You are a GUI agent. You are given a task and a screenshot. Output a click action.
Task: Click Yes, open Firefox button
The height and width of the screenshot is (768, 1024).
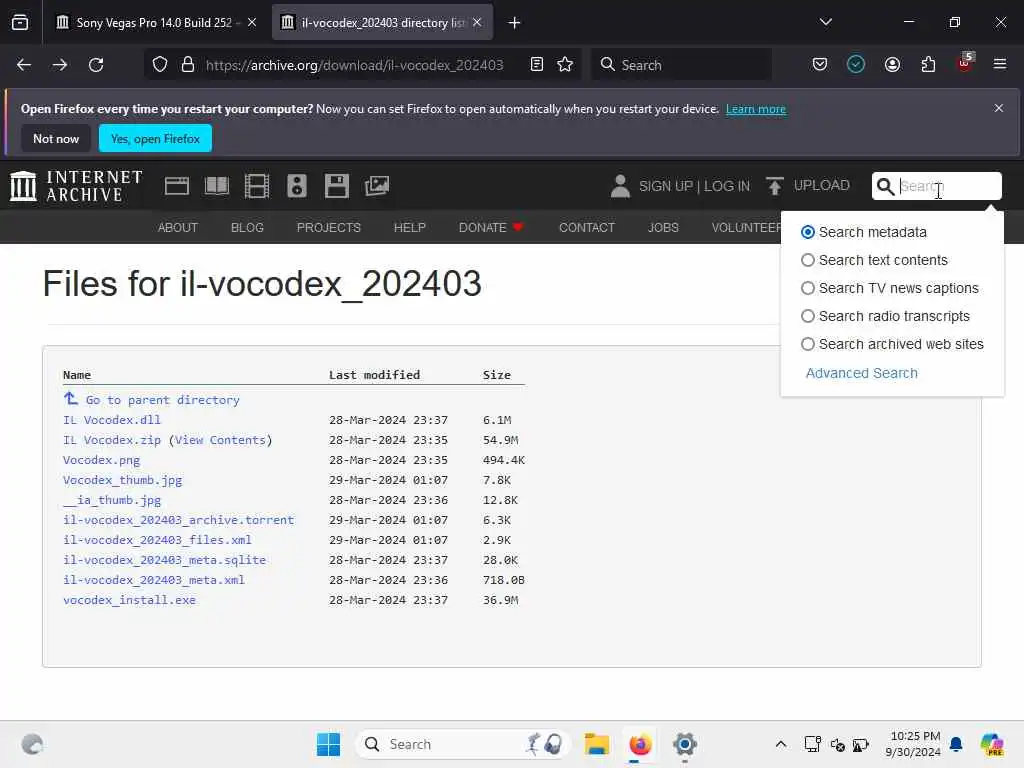pos(155,138)
